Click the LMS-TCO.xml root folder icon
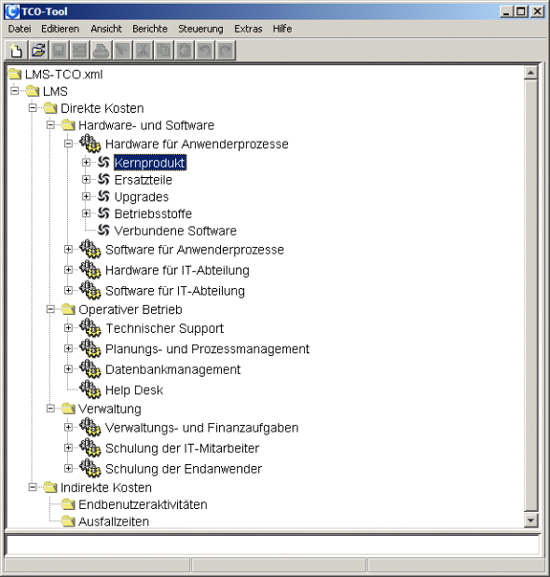The height and width of the screenshot is (577, 550). click(15, 74)
